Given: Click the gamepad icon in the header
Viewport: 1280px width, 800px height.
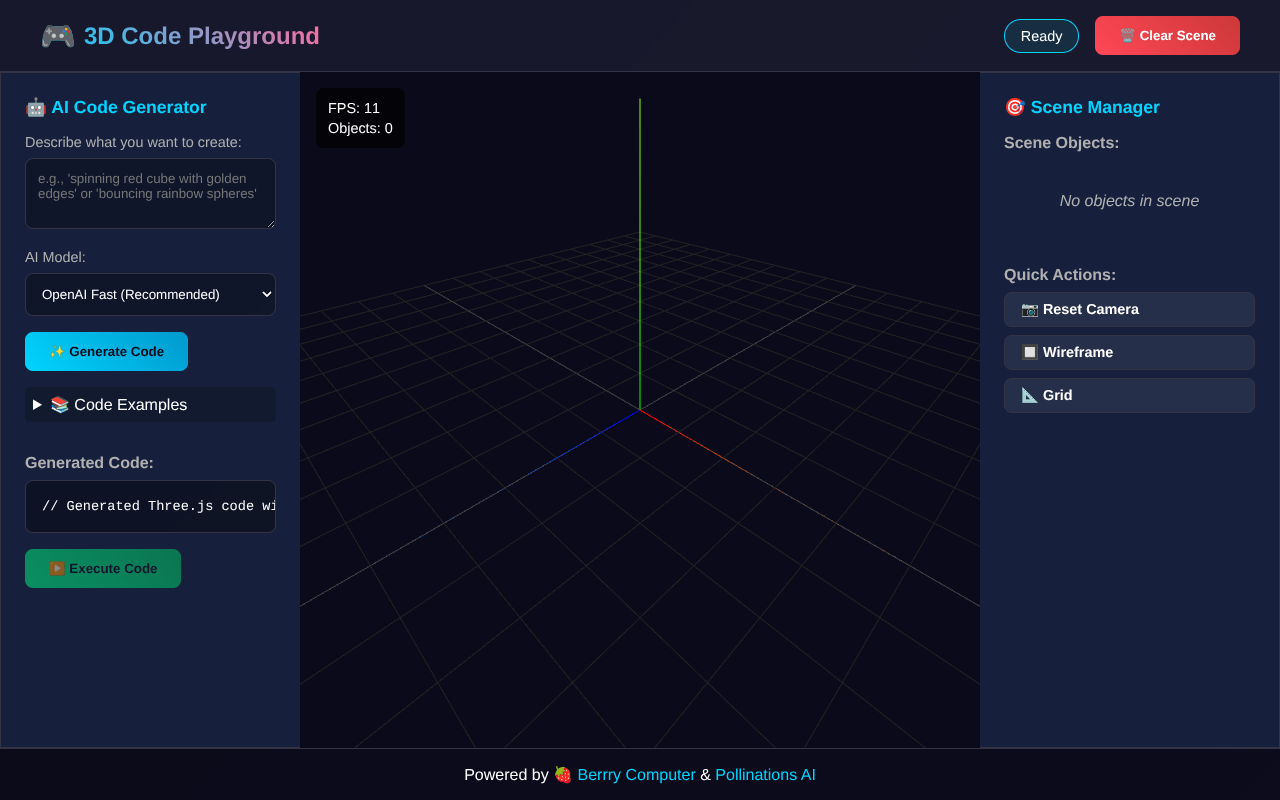Looking at the screenshot, I should point(57,35).
